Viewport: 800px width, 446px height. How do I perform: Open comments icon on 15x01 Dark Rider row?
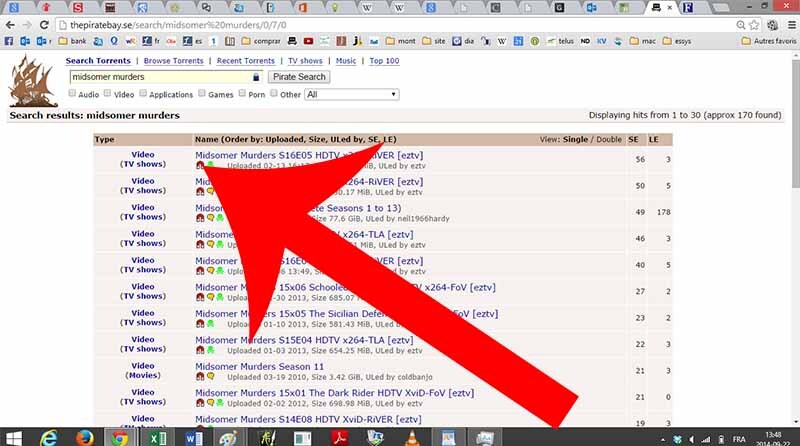[x=210, y=403]
